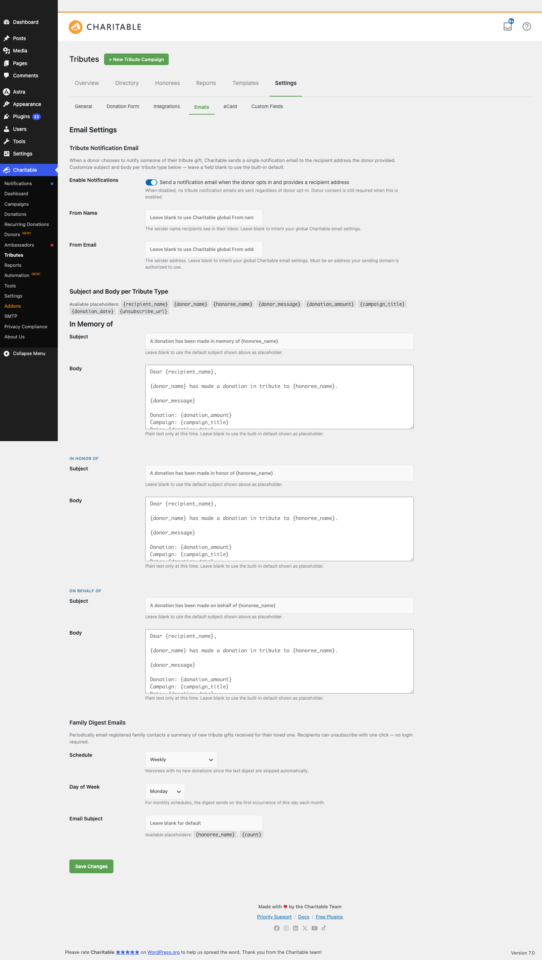
Task: Open the LinkedIn icon in footer
Action: tap(295, 928)
